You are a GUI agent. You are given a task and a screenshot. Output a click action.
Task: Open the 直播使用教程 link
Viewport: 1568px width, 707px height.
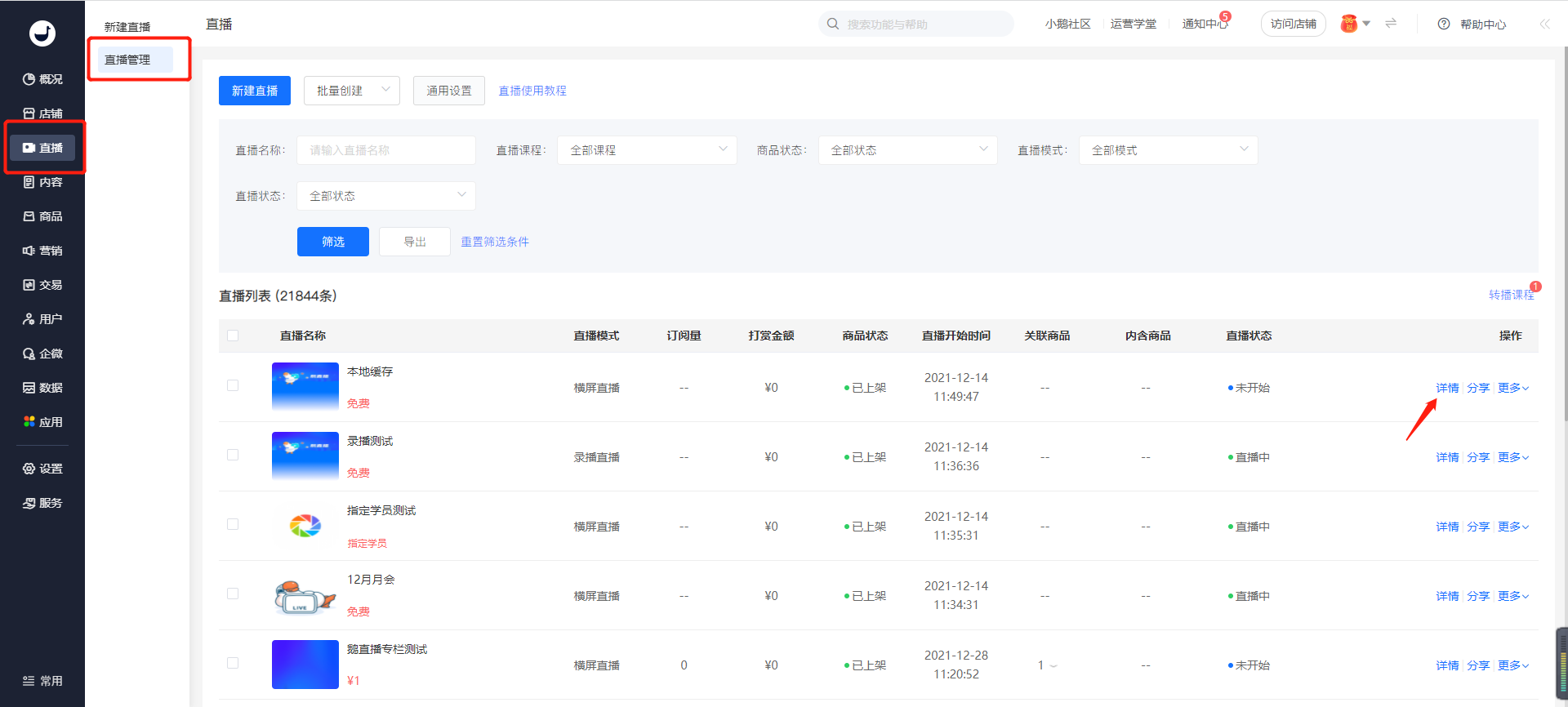click(x=532, y=91)
